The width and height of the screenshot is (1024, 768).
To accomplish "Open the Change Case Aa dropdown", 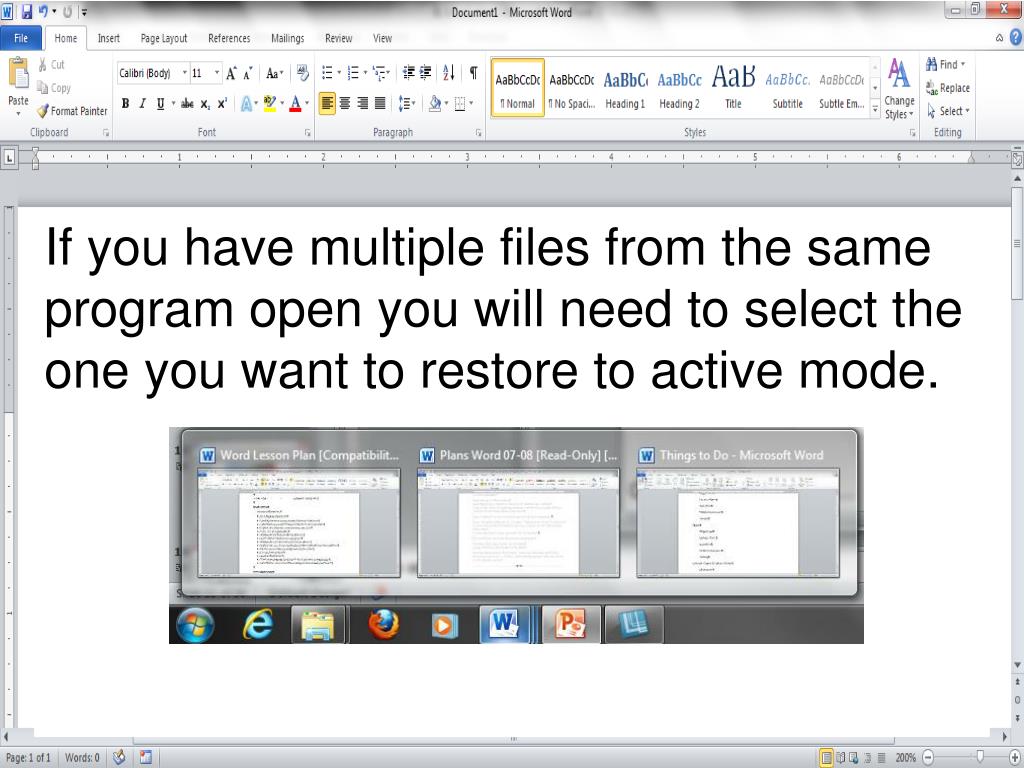I will [274, 74].
